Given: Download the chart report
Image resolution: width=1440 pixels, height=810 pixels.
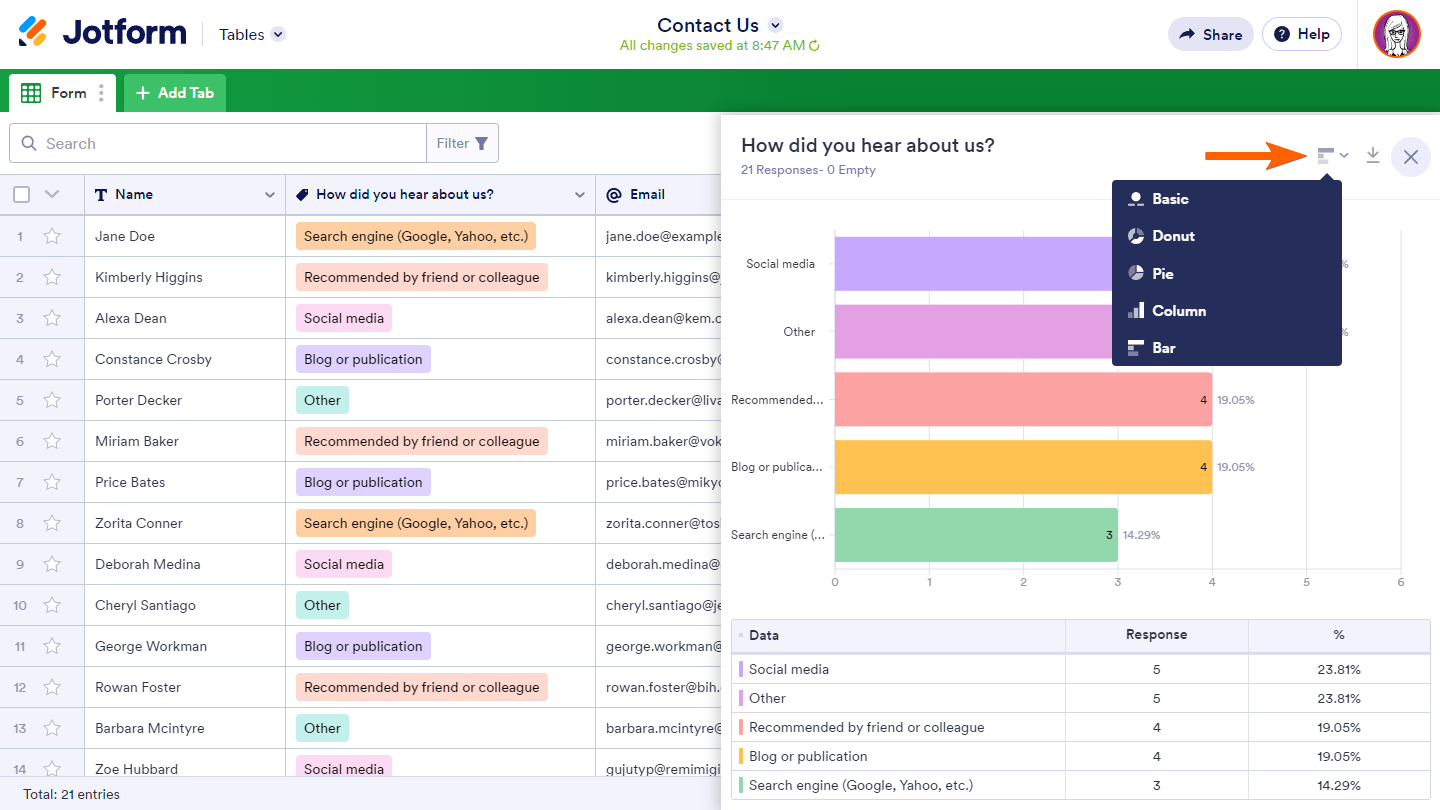Looking at the screenshot, I should click(x=1373, y=155).
